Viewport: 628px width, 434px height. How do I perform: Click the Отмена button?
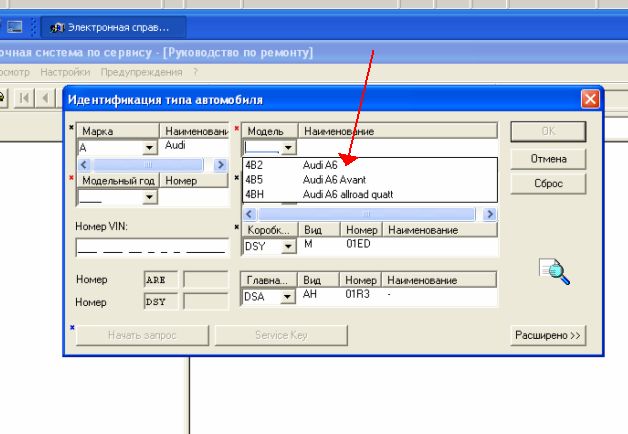coord(548,159)
